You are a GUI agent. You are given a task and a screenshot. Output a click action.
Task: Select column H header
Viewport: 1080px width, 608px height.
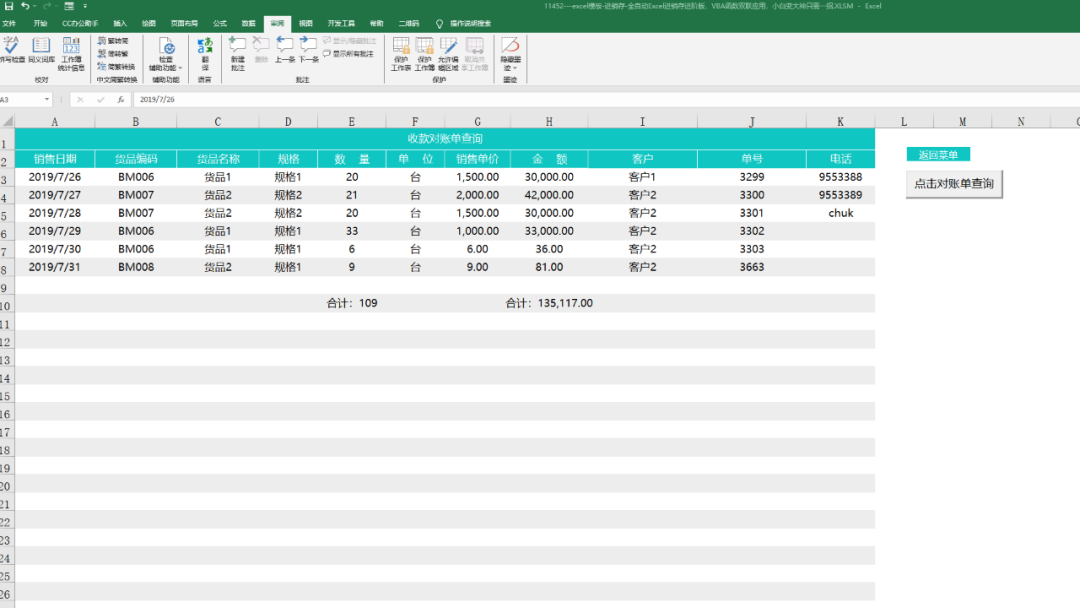click(549, 121)
